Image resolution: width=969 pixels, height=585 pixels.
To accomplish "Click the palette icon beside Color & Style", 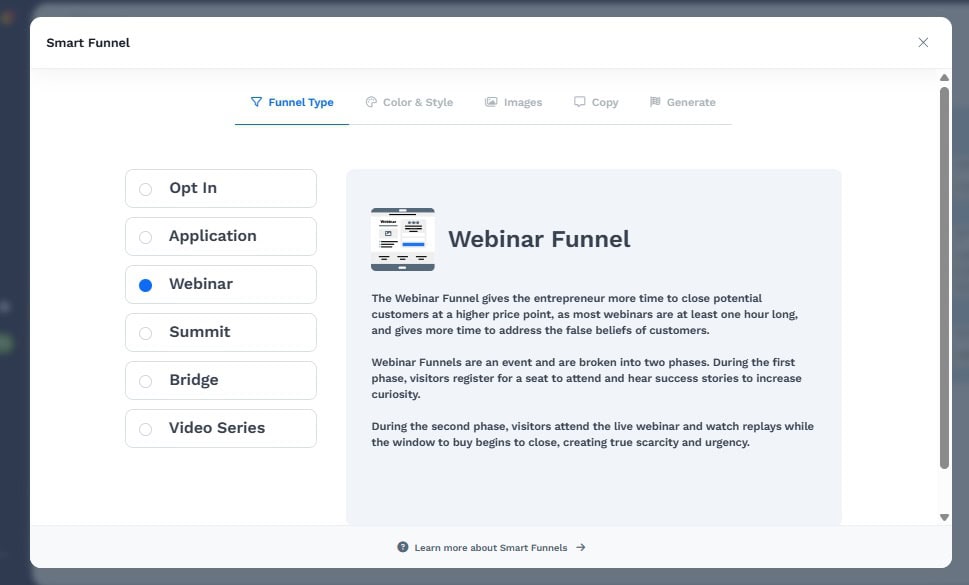I will pyautogui.click(x=370, y=102).
